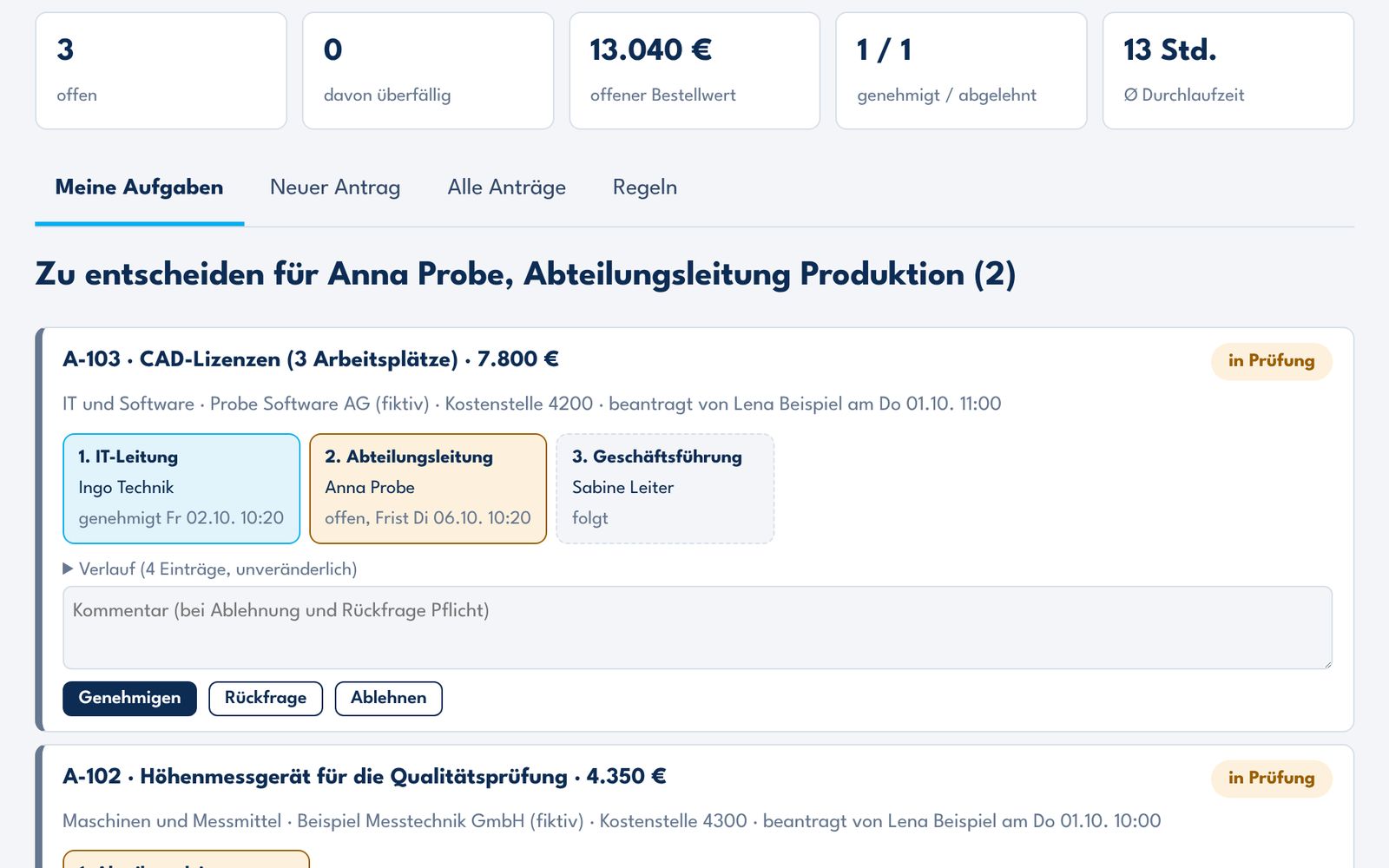Reject request A-103 with Ablehnen
Image resolution: width=1389 pixels, height=868 pixels.
coord(389,698)
